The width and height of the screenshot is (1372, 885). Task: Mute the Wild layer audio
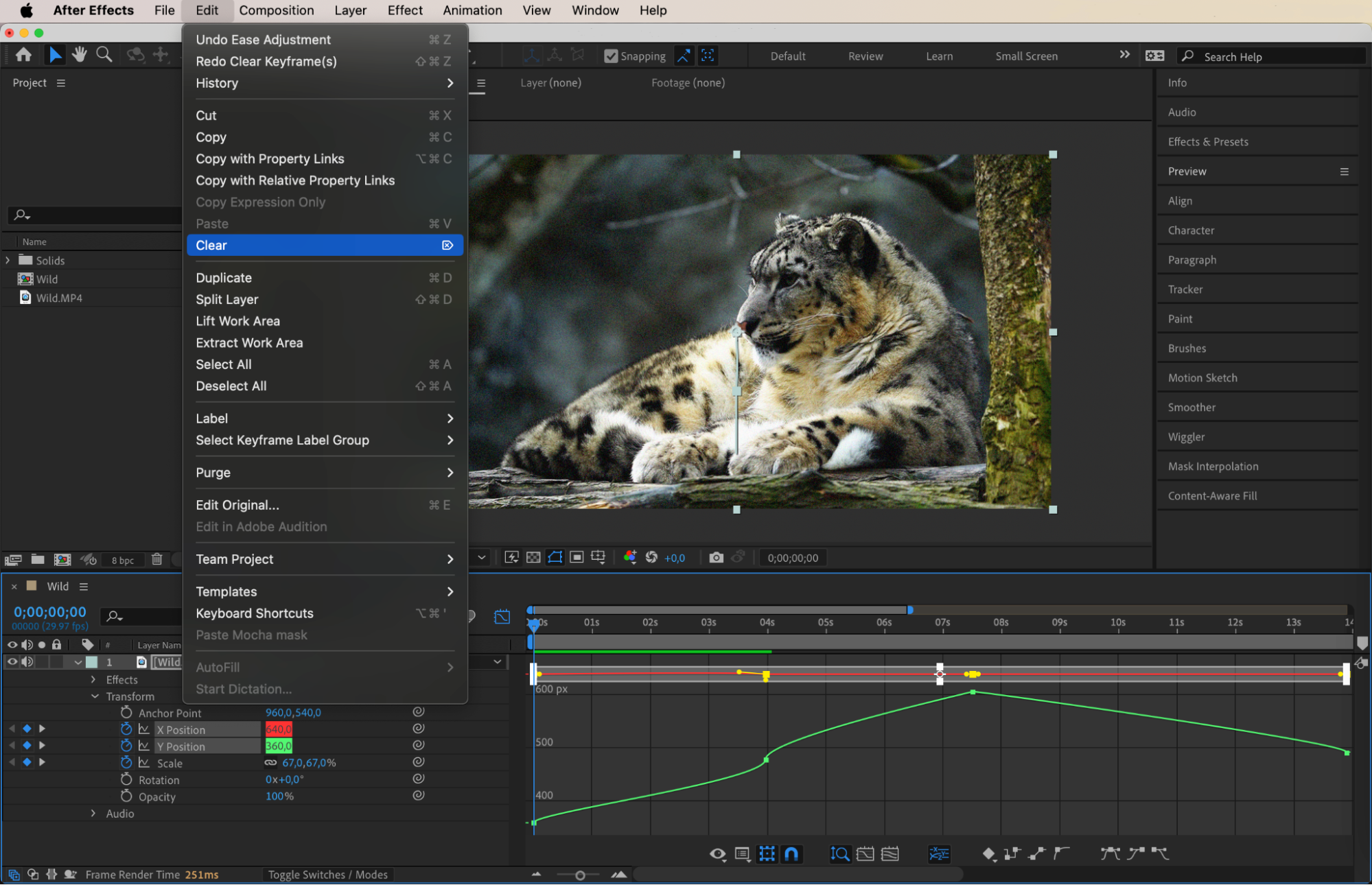tap(27, 662)
